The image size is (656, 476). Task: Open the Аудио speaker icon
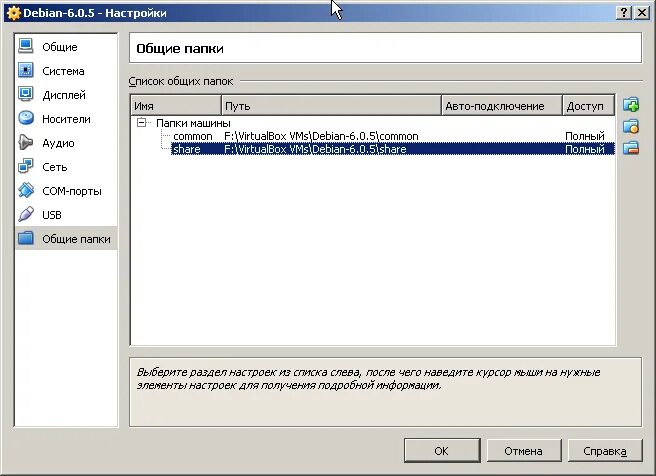click(x=26, y=142)
